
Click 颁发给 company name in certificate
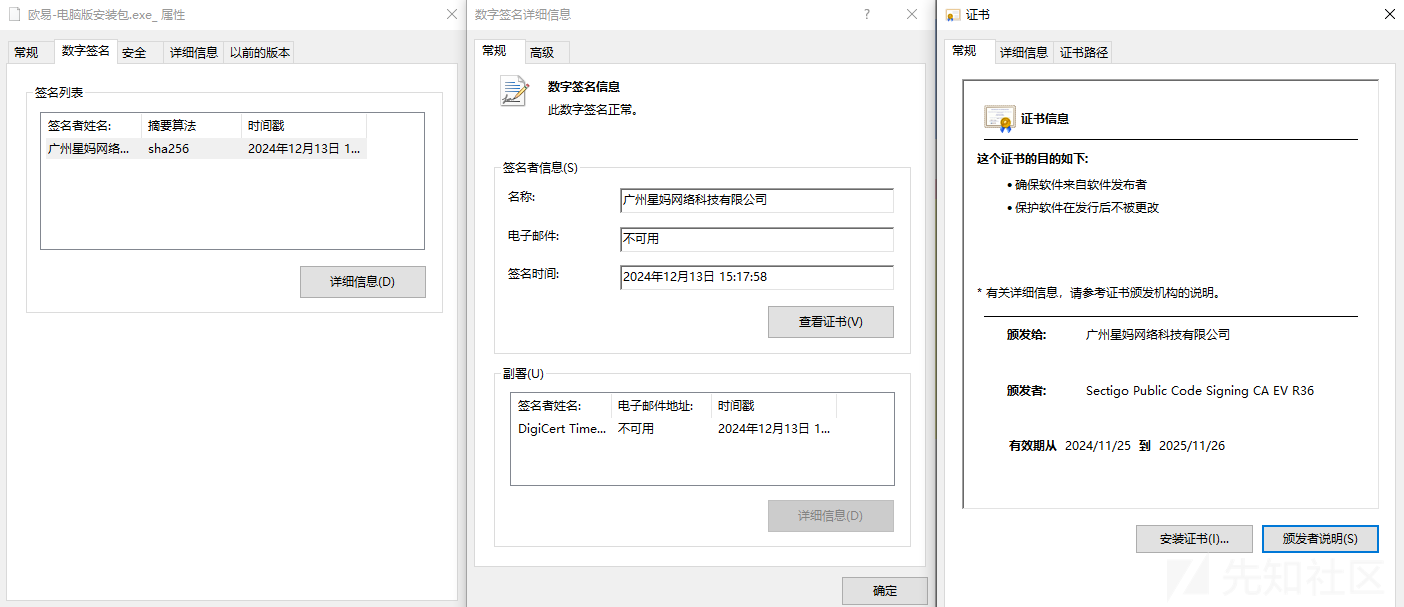[1158, 335]
